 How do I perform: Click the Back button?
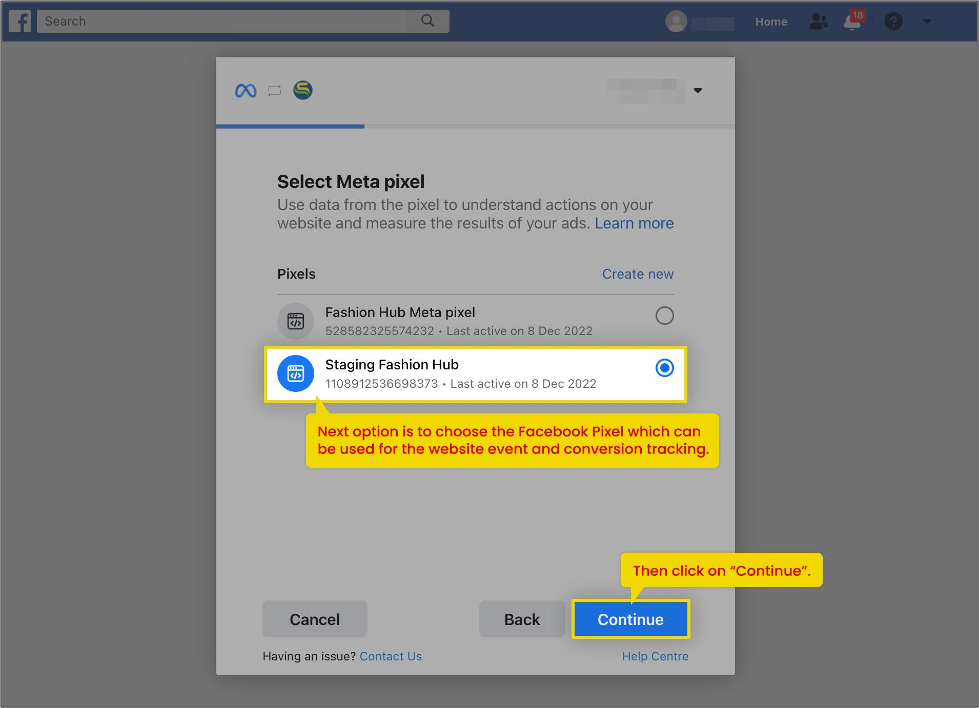pyautogui.click(x=522, y=619)
